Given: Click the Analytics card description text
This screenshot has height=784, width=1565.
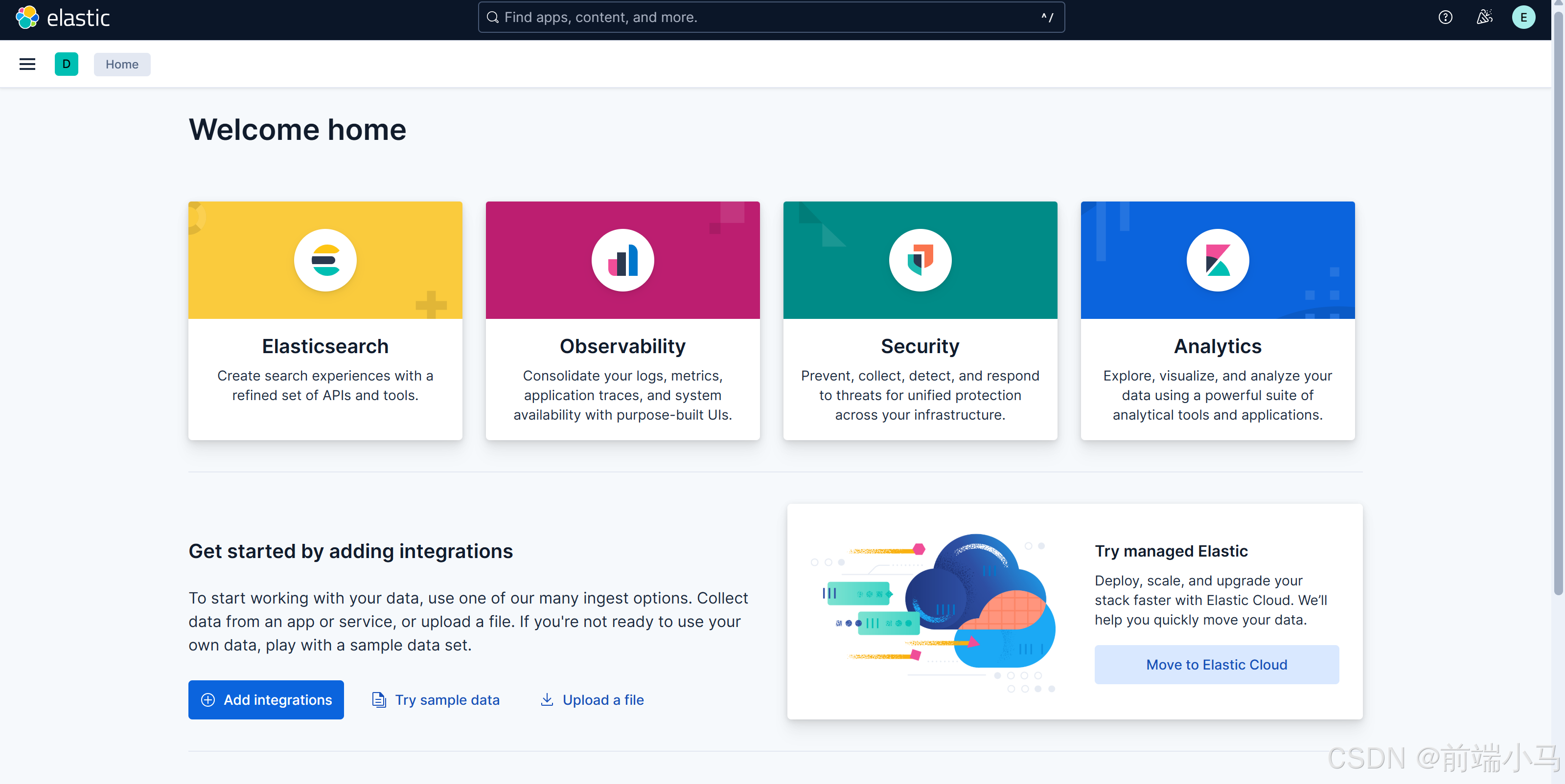Looking at the screenshot, I should (x=1218, y=395).
